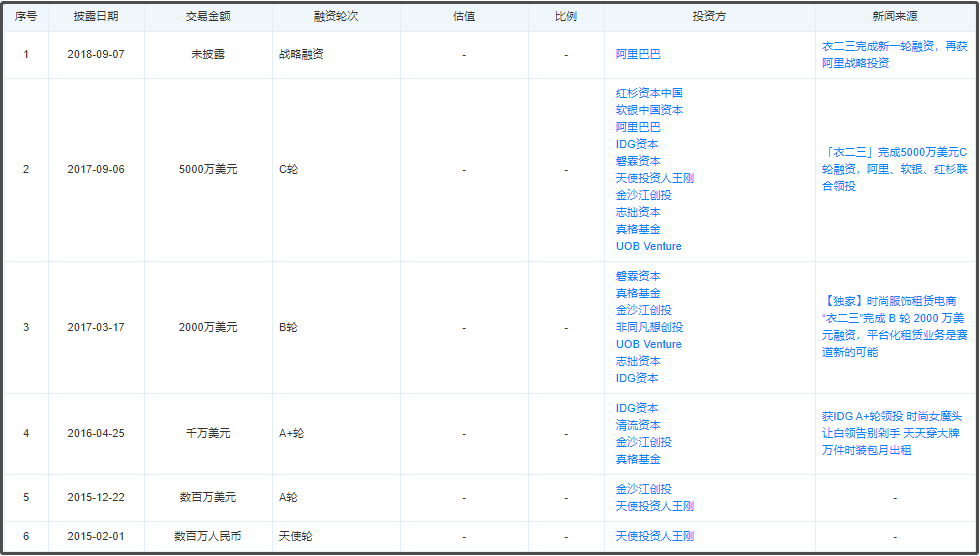Click 非同凡想创投 investor link
This screenshot has width=980, height=556.
[x=649, y=327]
